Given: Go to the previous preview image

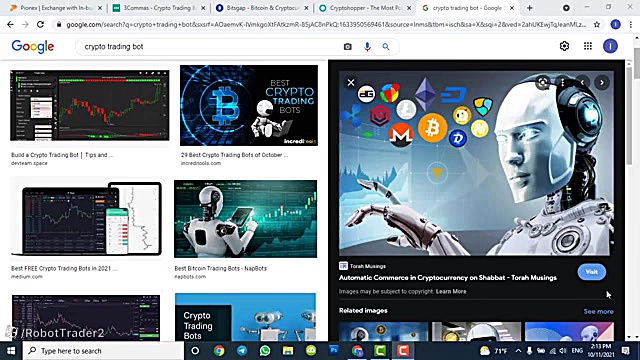Looking at the screenshot, I should pyautogui.click(x=582, y=83).
